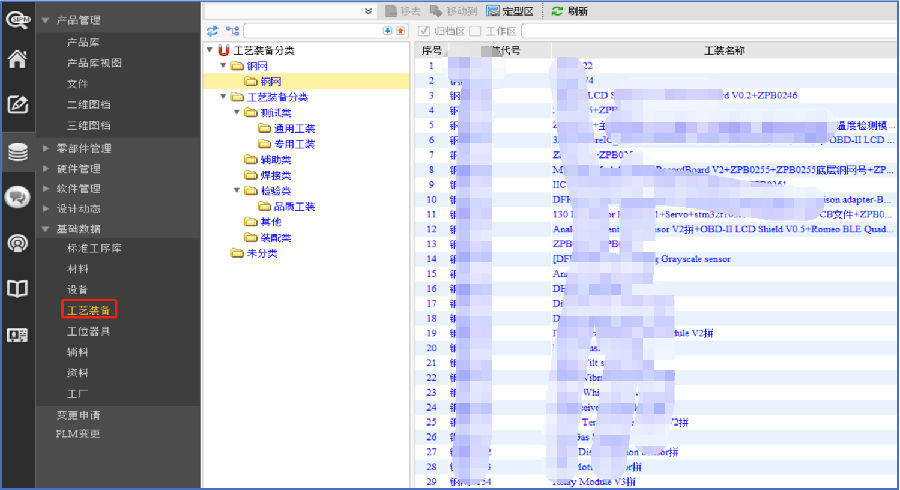Select the 品质工装 folder in tree

pyautogui.click(x=293, y=206)
